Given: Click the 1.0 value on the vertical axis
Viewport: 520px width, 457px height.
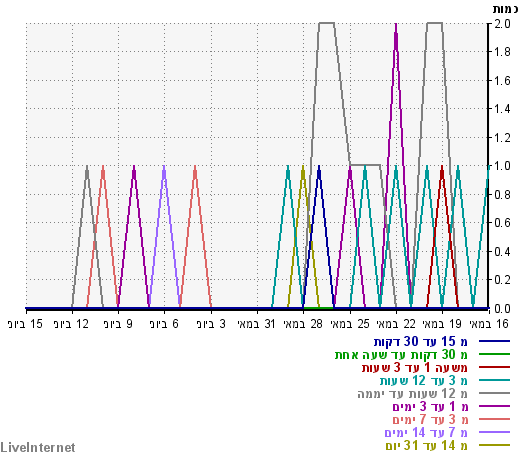Looking at the screenshot, I should pyautogui.click(x=502, y=166).
